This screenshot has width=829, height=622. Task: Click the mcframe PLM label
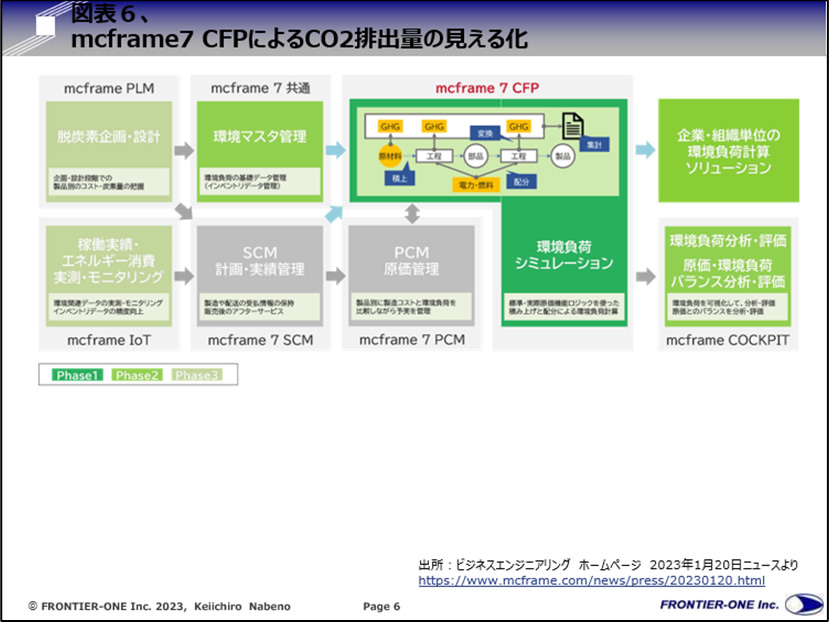click(x=109, y=88)
